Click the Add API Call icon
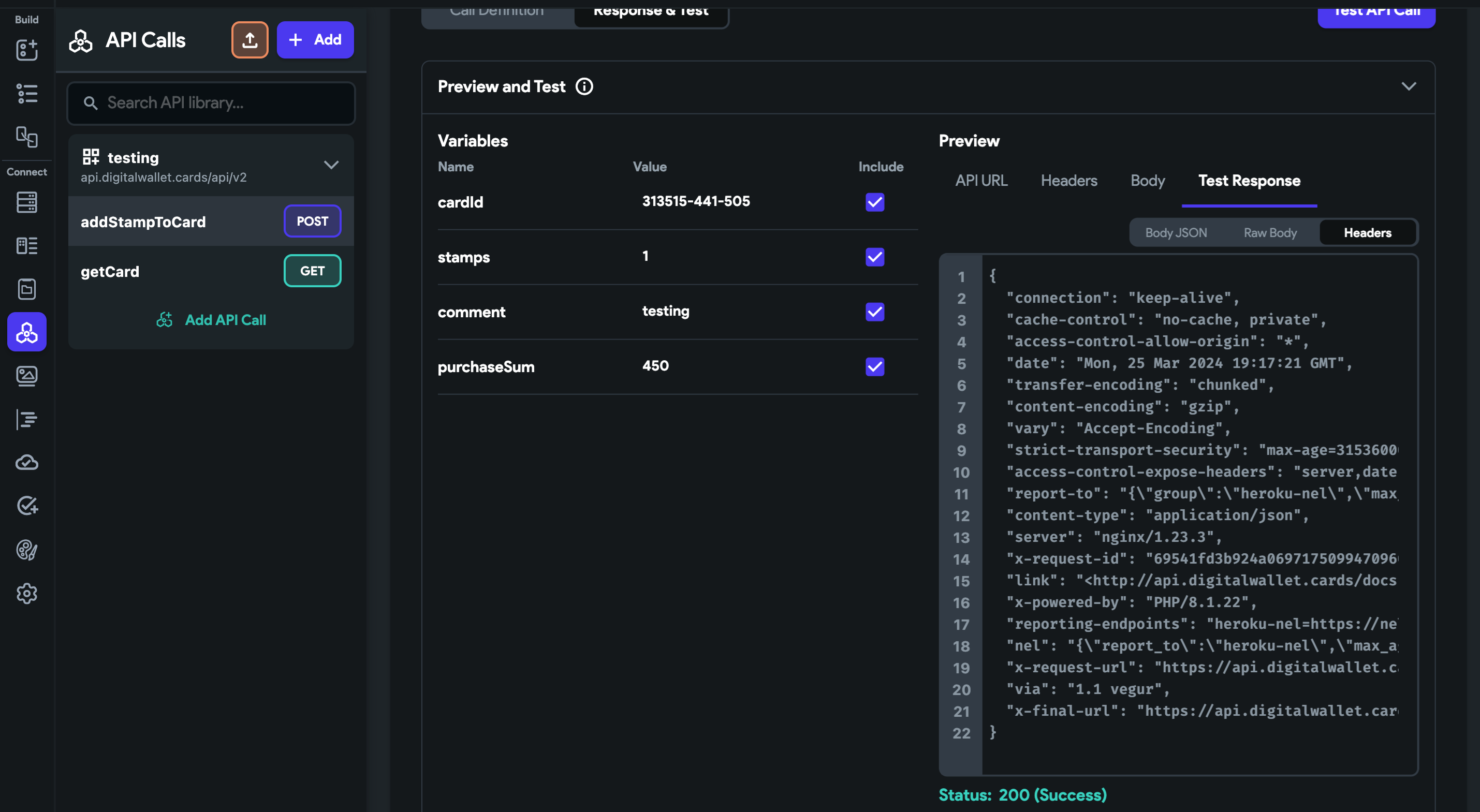The height and width of the screenshot is (812, 1480). [x=164, y=320]
